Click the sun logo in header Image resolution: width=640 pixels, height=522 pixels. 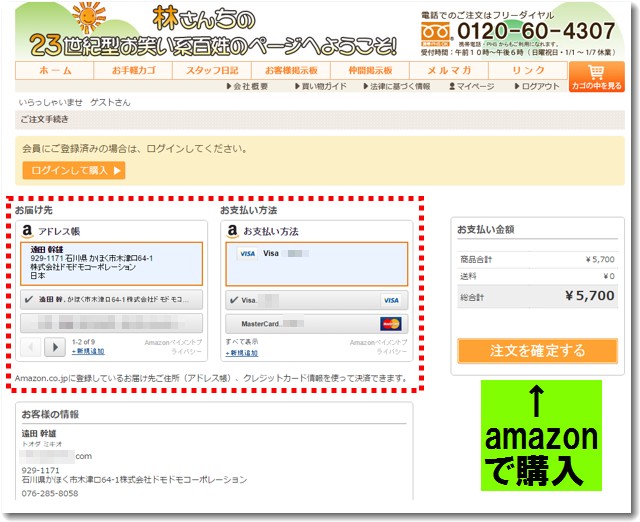click(89, 17)
